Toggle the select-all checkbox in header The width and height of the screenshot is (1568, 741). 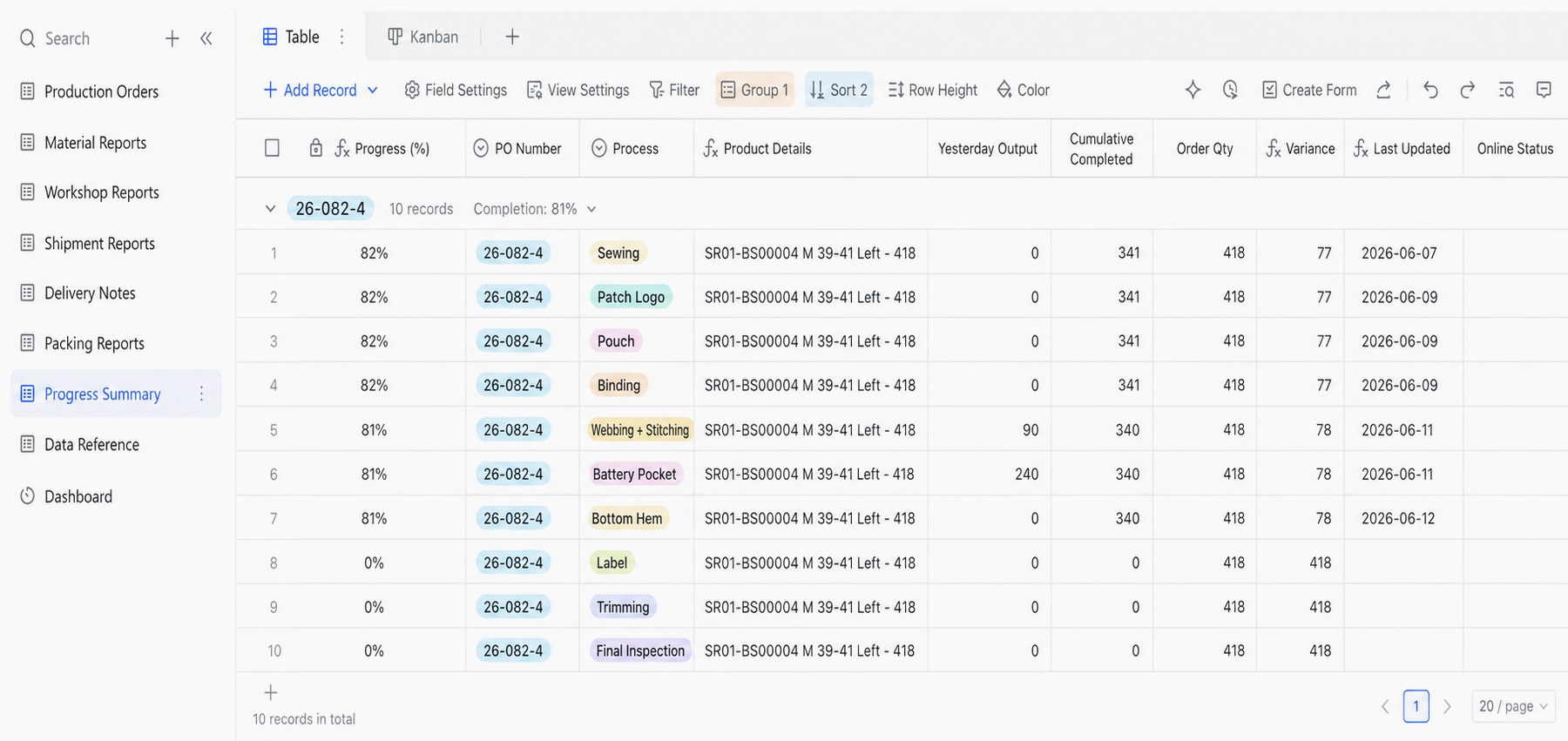[272, 148]
